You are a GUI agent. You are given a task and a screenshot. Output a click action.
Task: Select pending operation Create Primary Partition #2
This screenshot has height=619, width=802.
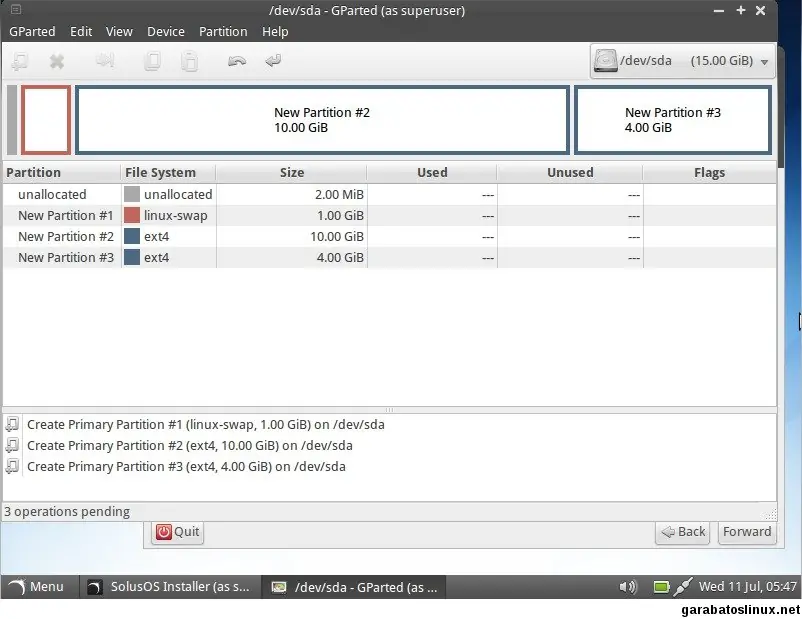pyautogui.click(x=190, y=446)
